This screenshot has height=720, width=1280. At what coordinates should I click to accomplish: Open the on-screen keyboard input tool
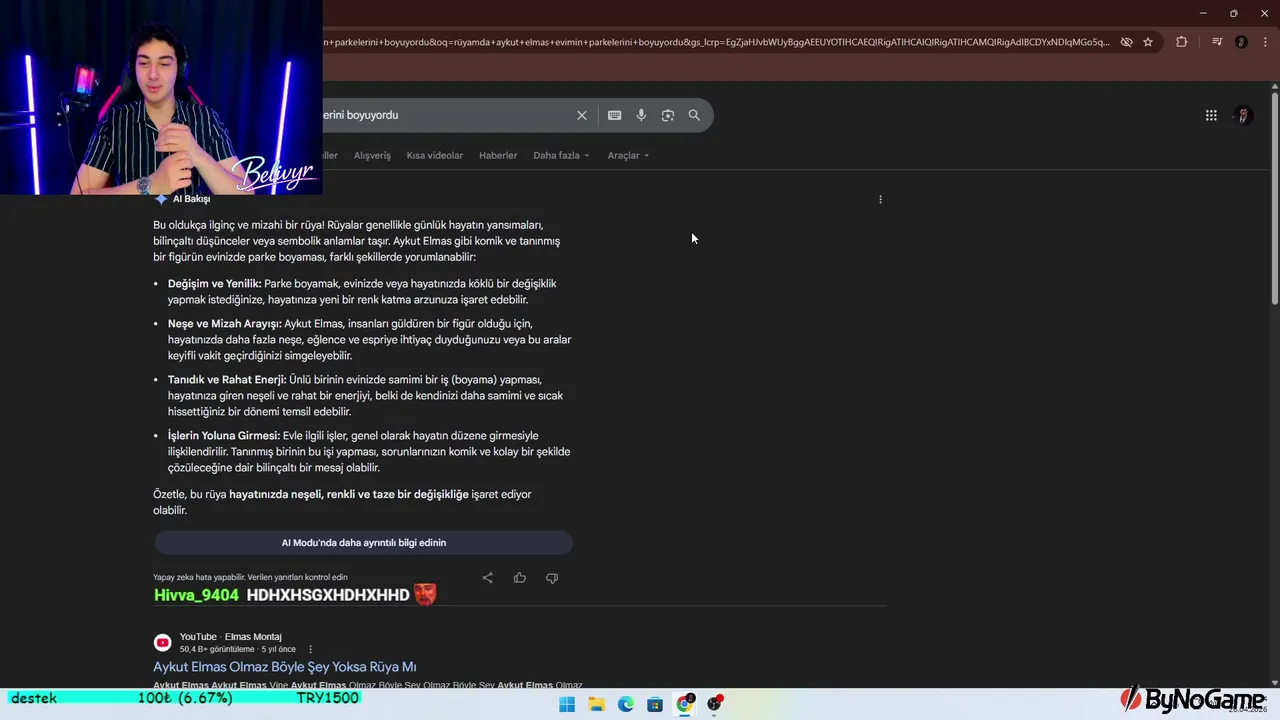614,115
